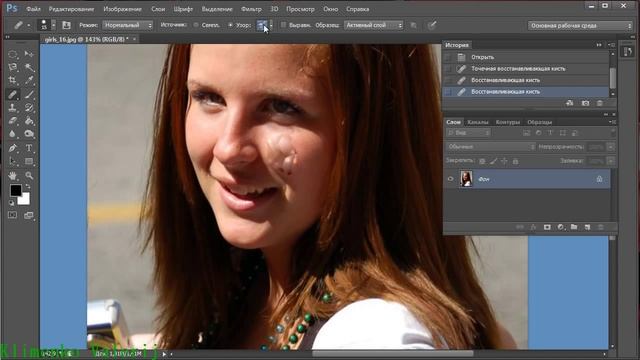This screenshot has height=360, width=640.
Task: Toggle Quick Mask mode
Action: (13, 215)
